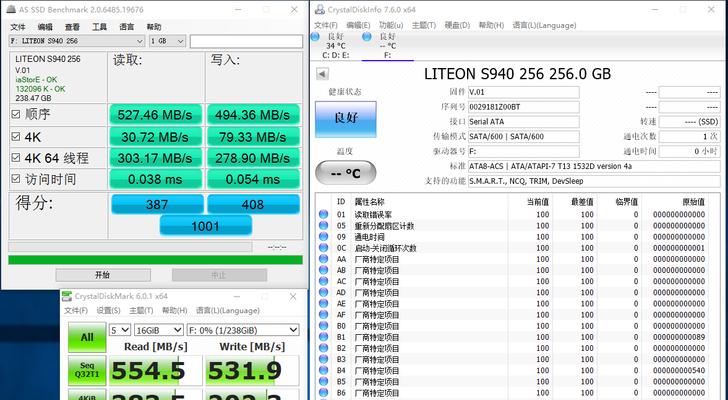Image resolution: width=728 pixels, height=400 pixels.
Task: Toggle the 访问时间 access time checkbox
Action: coord(16,179)
